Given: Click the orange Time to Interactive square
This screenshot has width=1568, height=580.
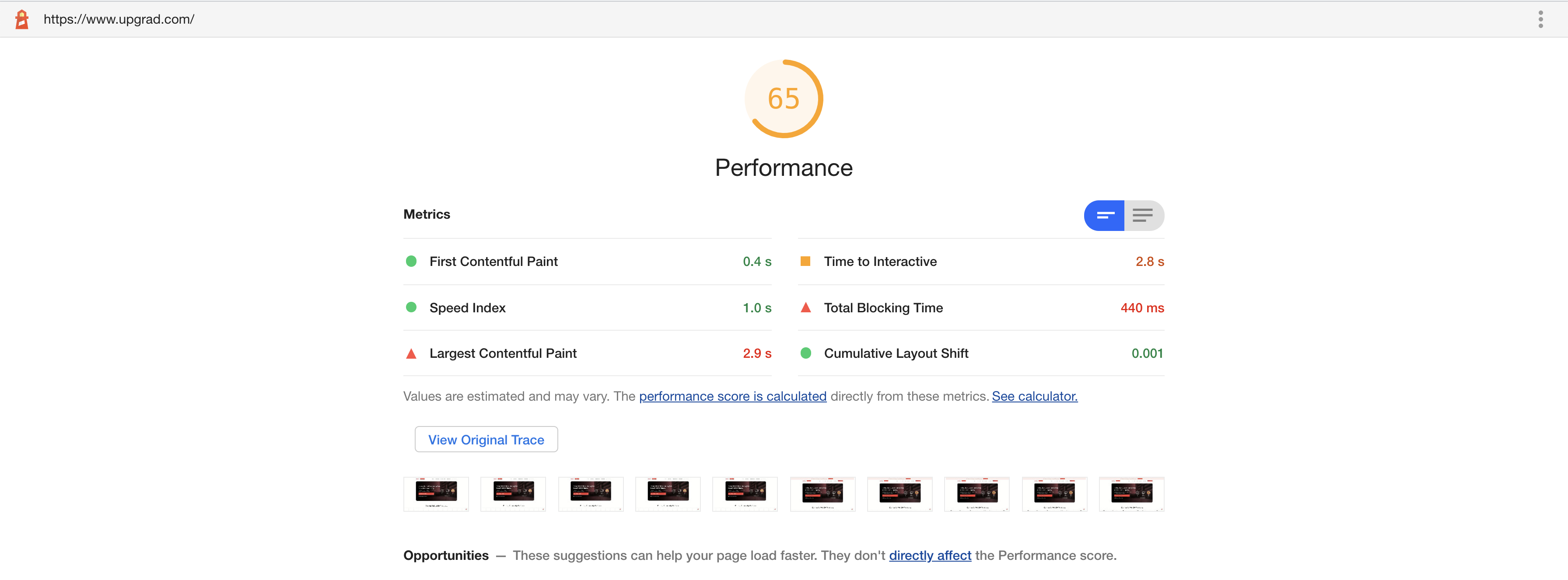Looking at the screenshot, I should pos(805,261).
